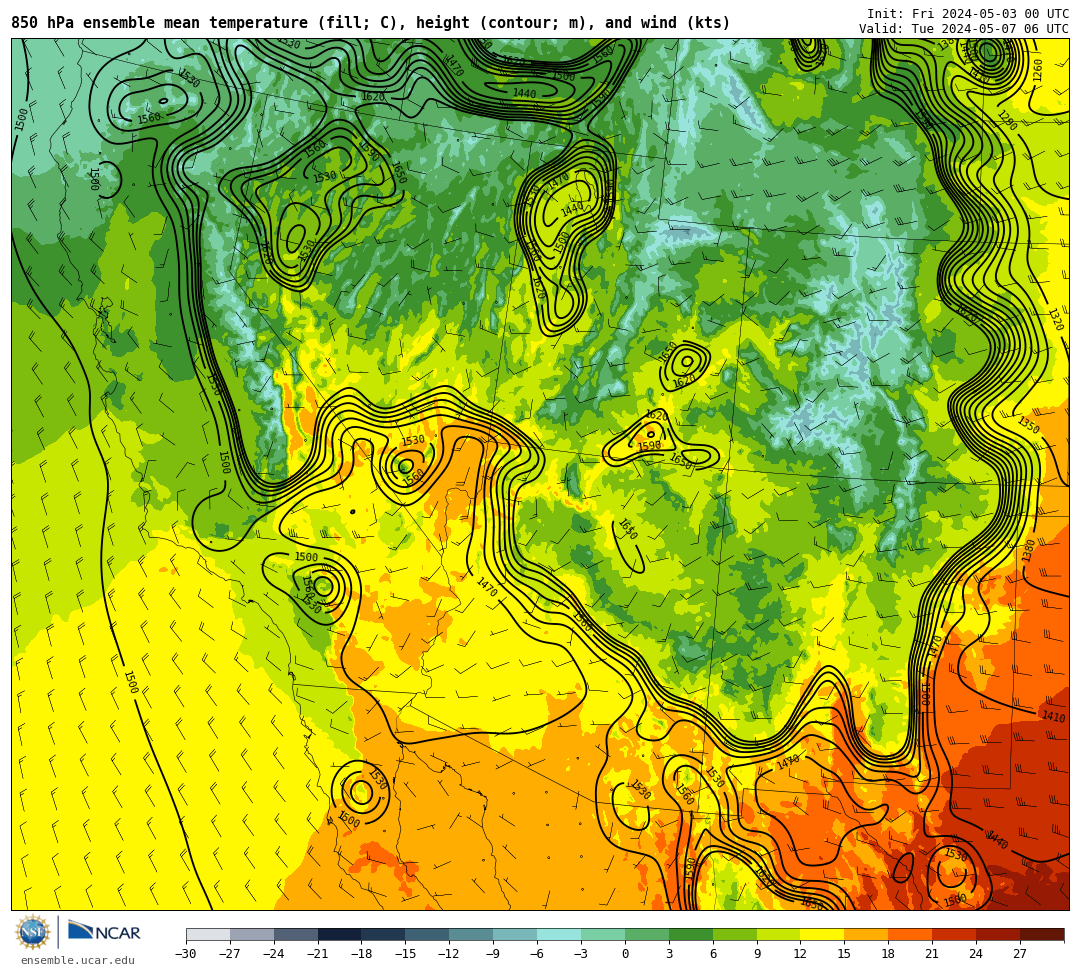Click the 24 colorbar tick label
The image size is (1080, 973).
coord(976,954)
